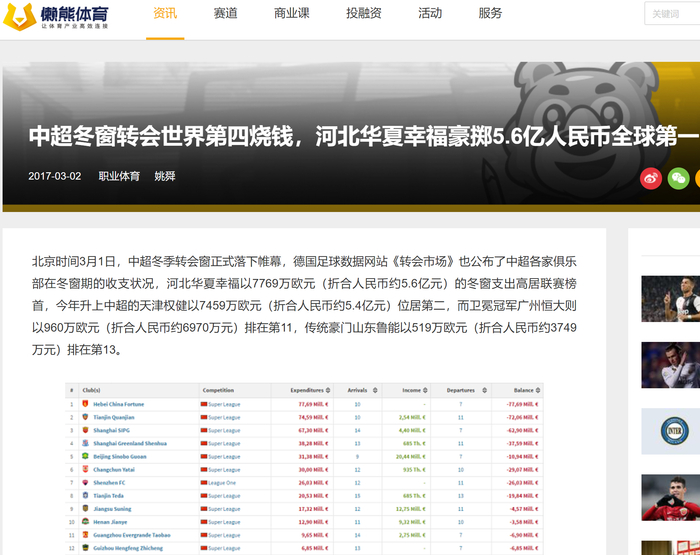Click the Beijing Sinobo Guoan crest
Screen dimensions: 700x555
[x=85, y=456]
